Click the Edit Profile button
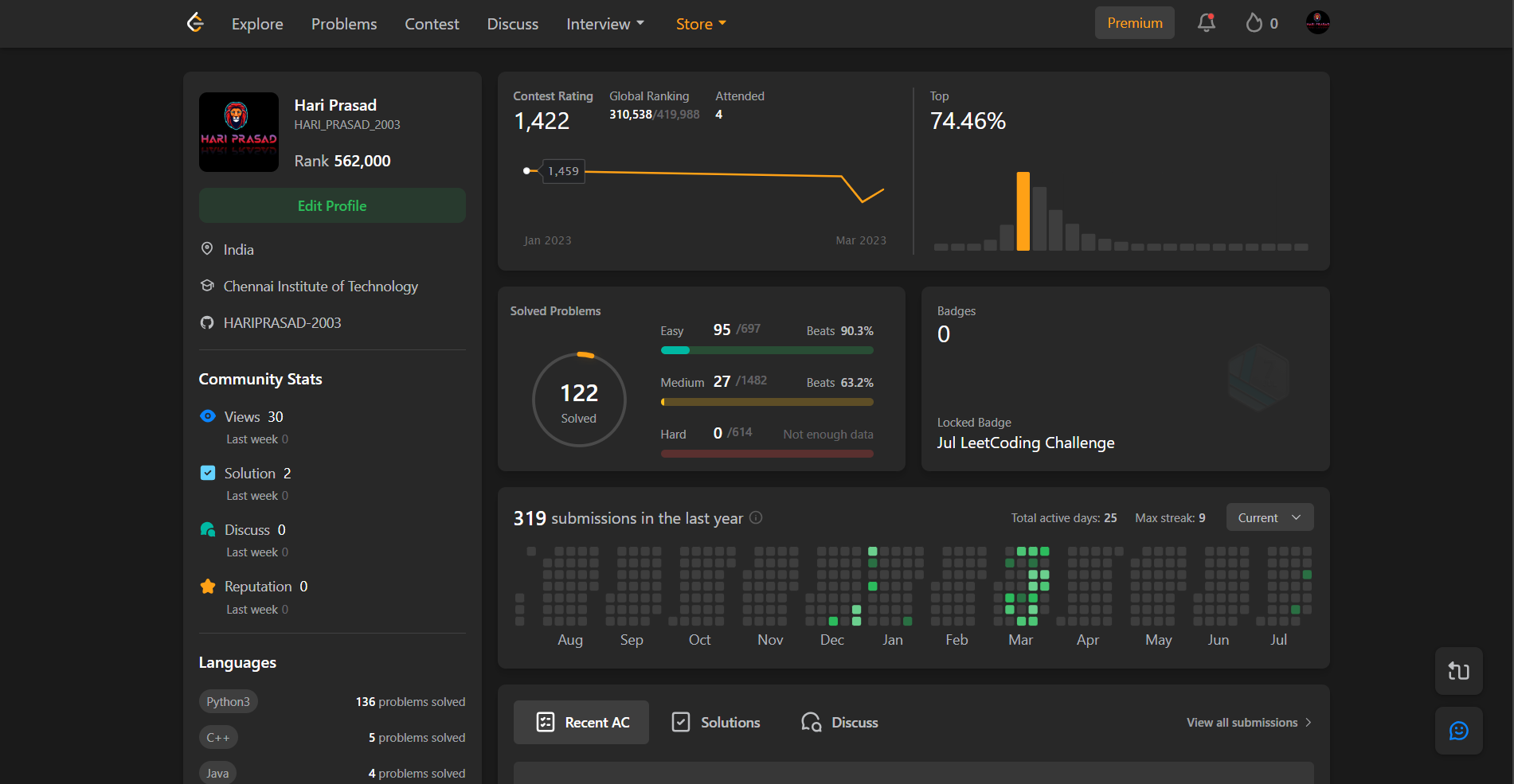This screenshot has height=784, width=1514. tap(332, 205)
